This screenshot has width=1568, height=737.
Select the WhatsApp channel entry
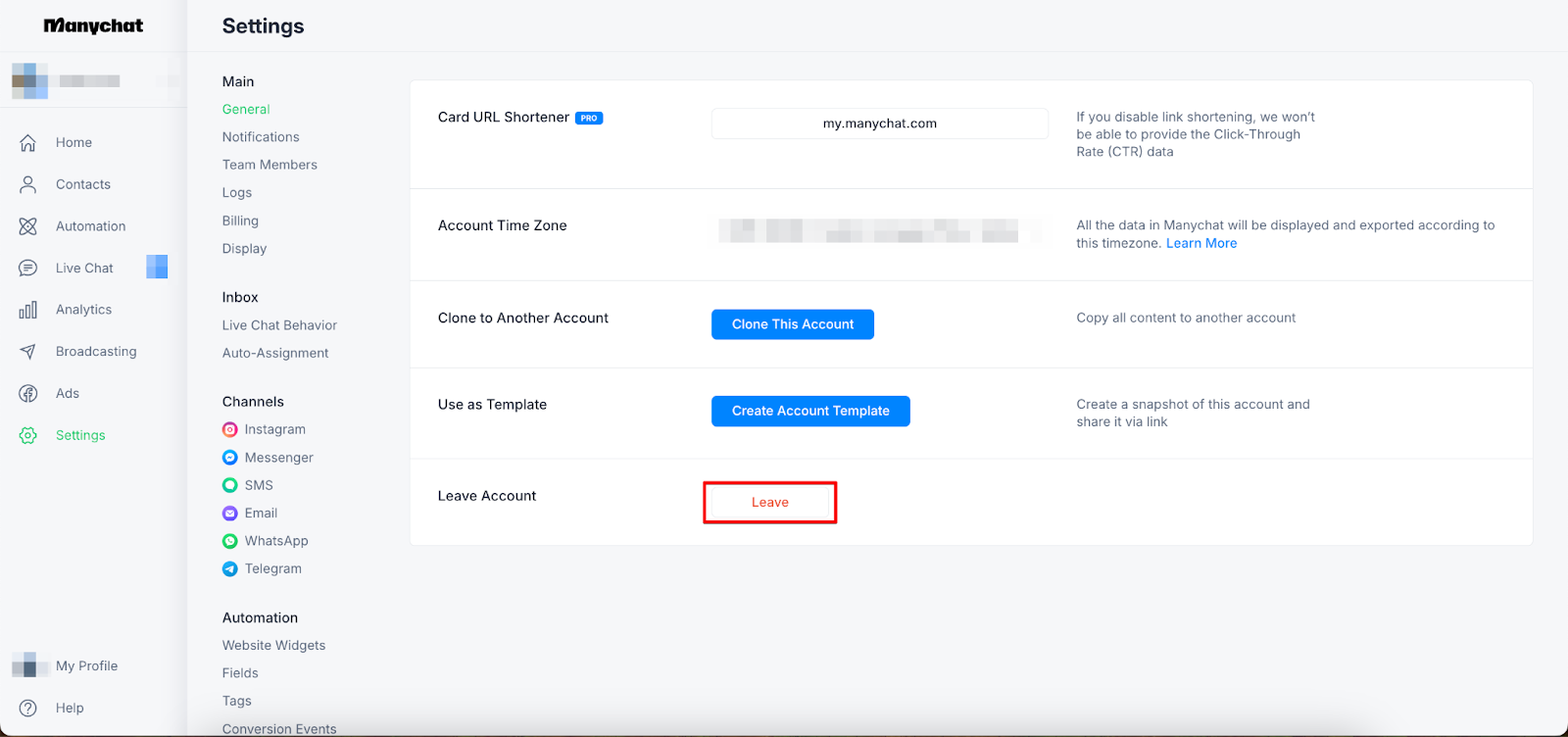point(275,541)
